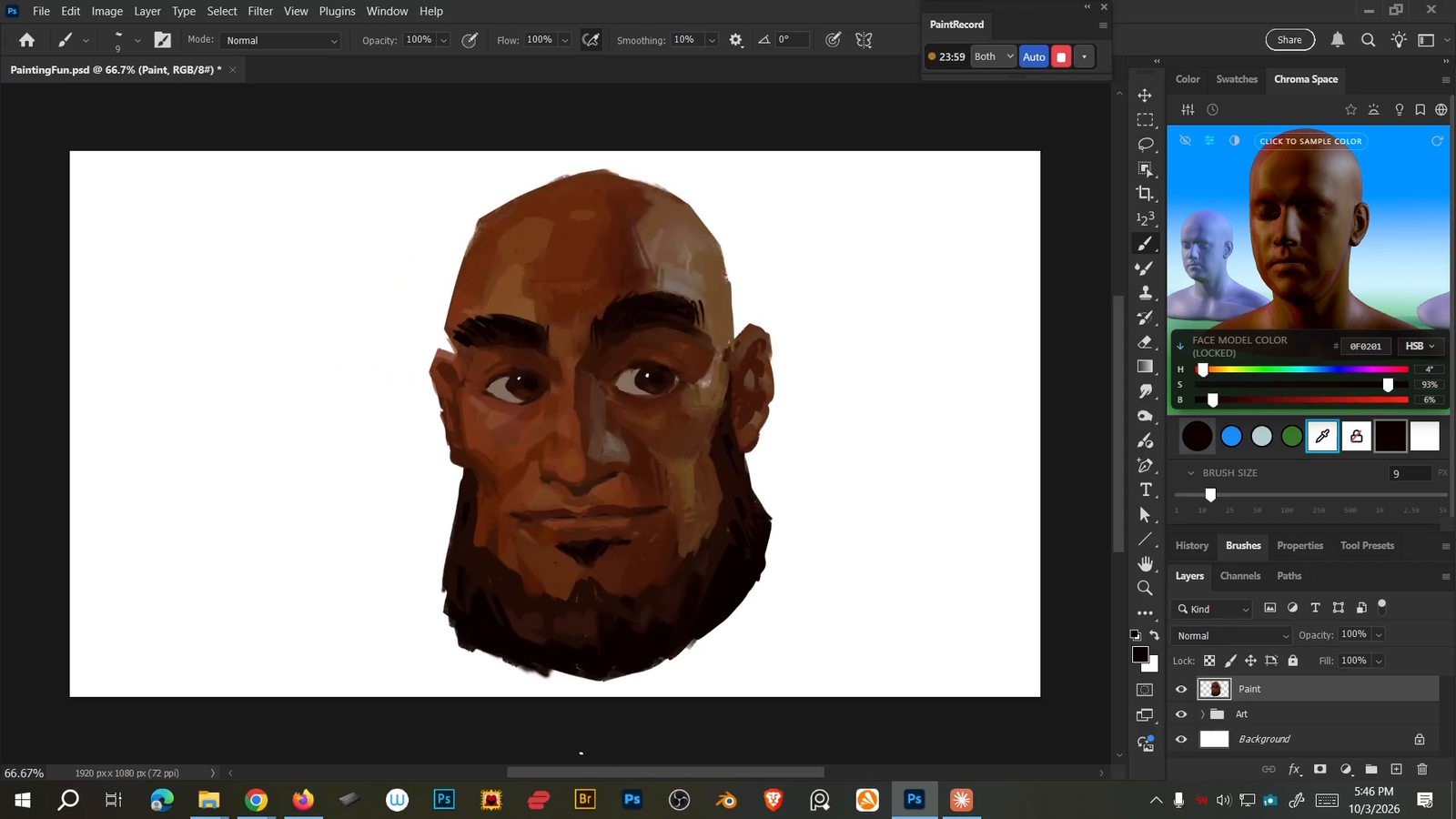Open the Plugins menu
Screen dimensions: 1456x819
point(337,11)
